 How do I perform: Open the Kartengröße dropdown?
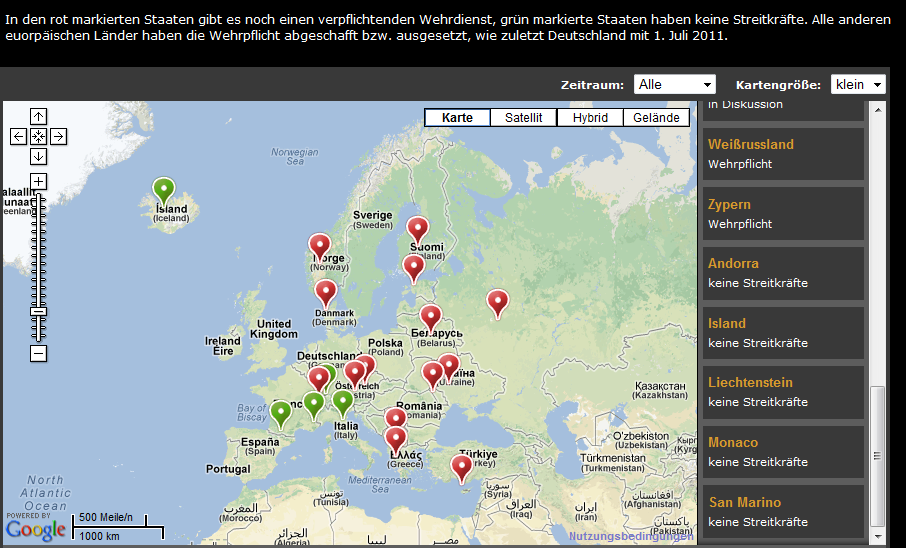tap(858, 85)
